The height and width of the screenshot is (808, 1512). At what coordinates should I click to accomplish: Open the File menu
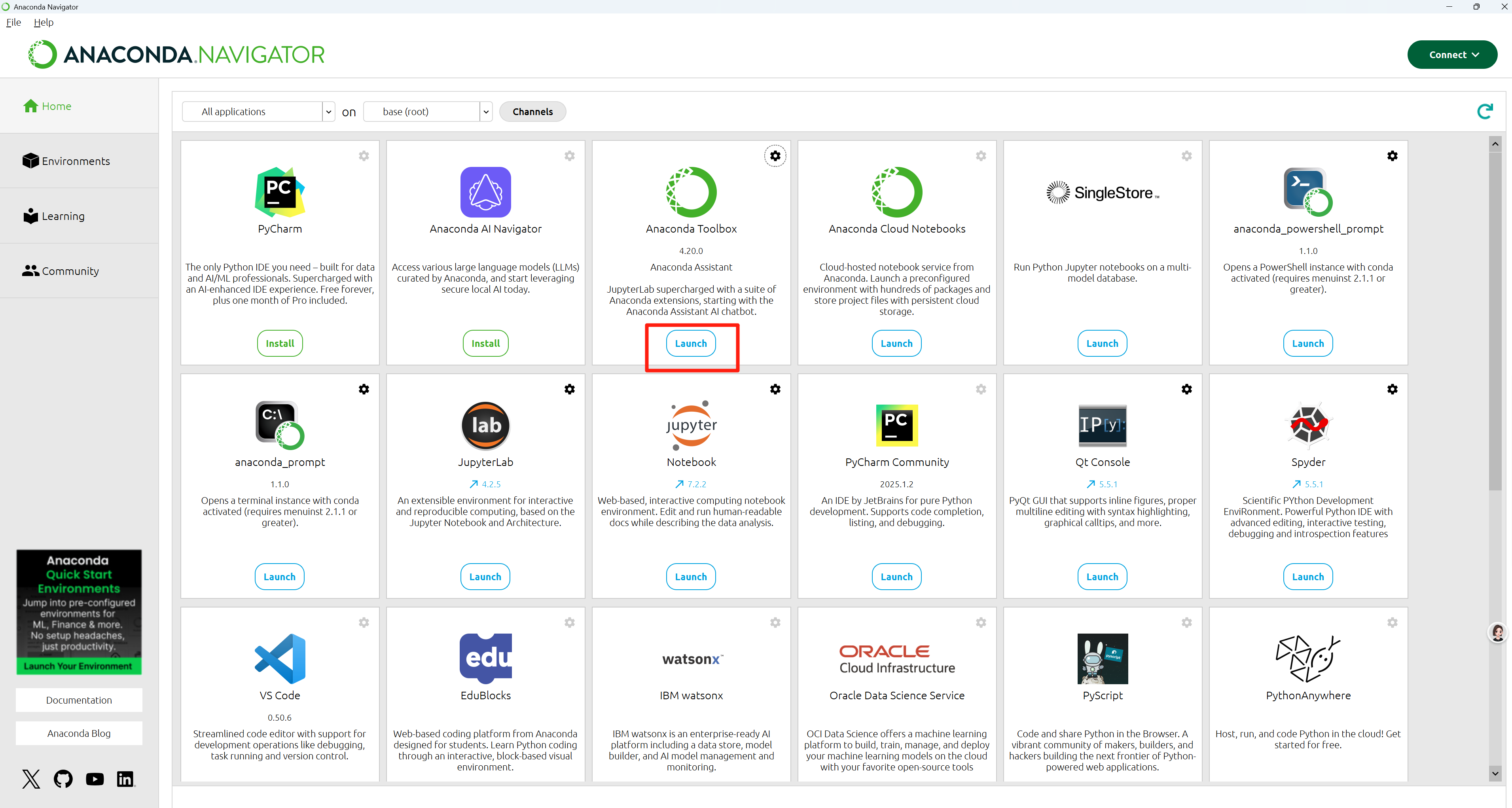[13, 22]
